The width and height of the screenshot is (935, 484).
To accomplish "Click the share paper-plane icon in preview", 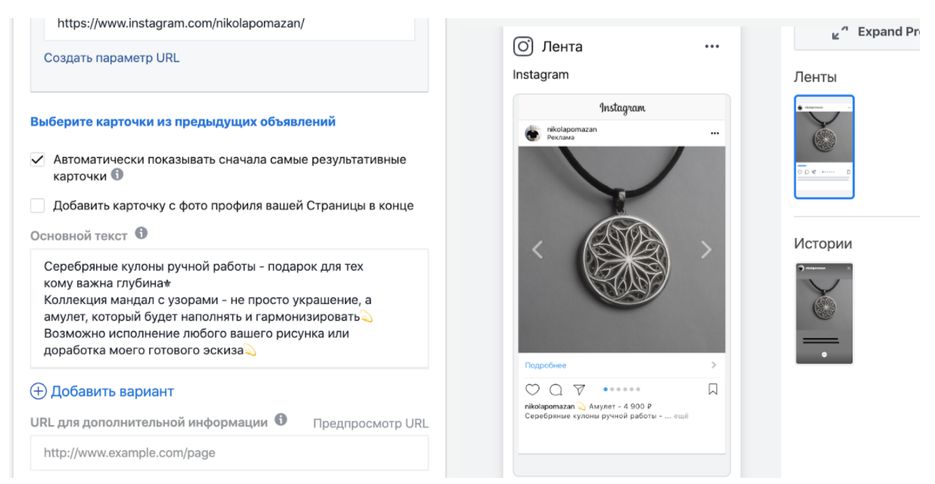I will (x=579, y=390).
